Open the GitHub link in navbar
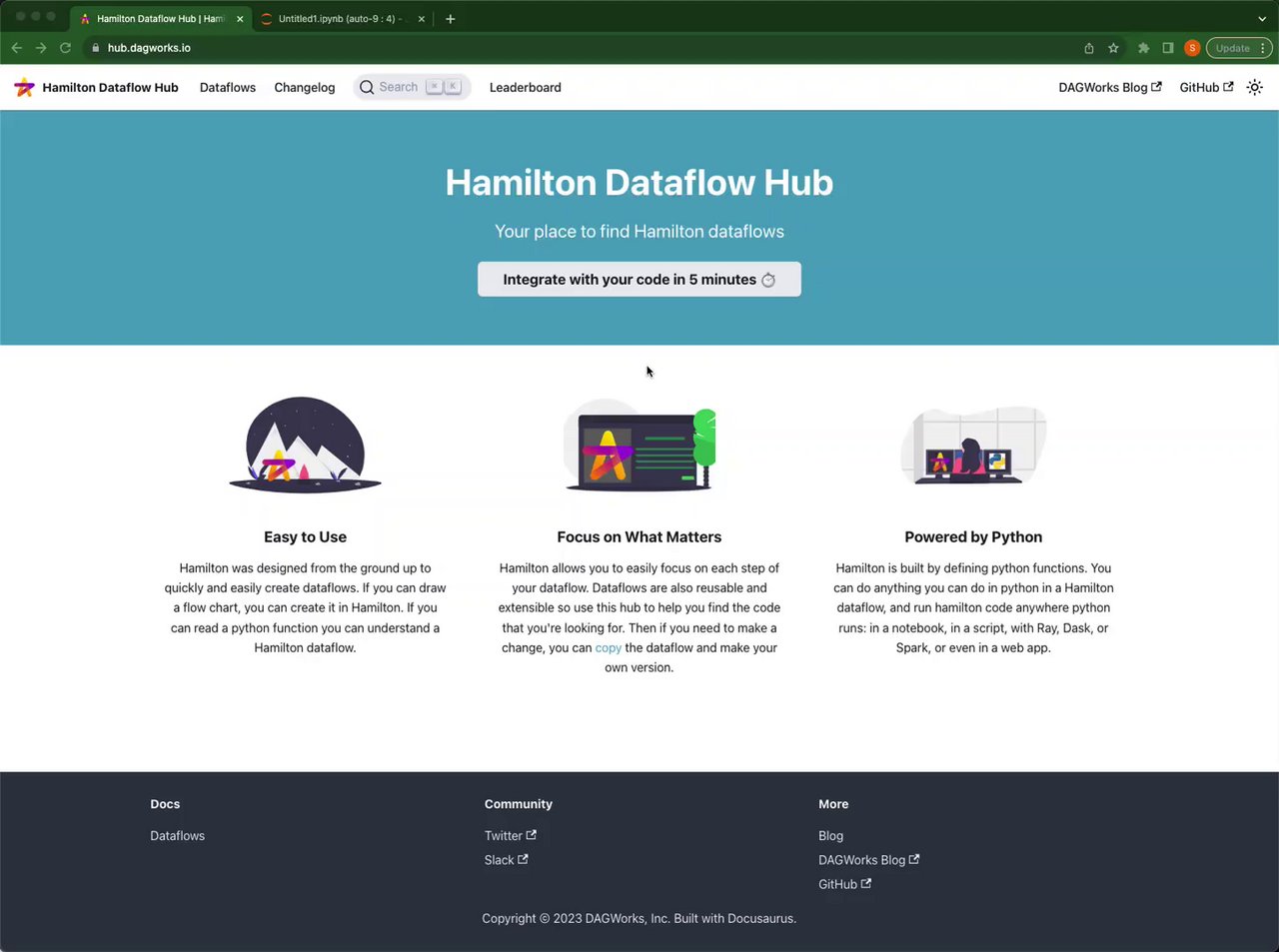 [1206, 88]
